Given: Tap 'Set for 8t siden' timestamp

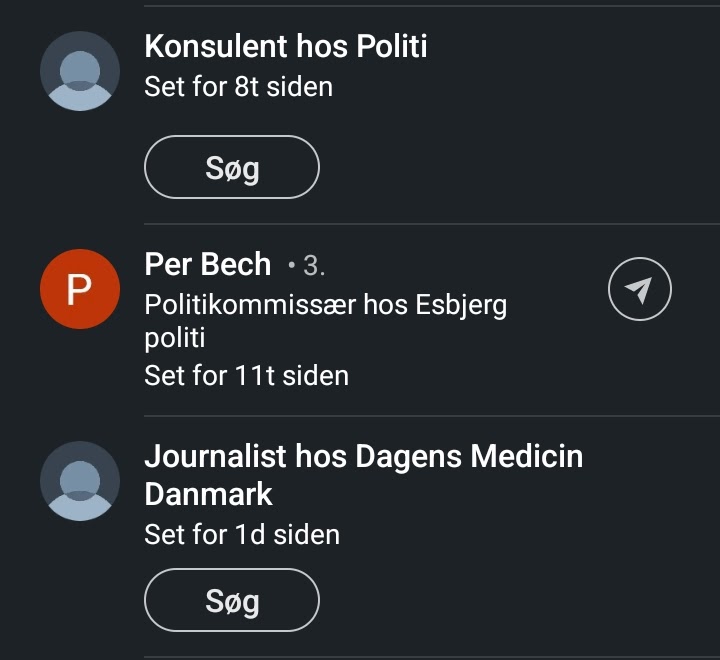Looking at the screenshot, I should [238, 86].
